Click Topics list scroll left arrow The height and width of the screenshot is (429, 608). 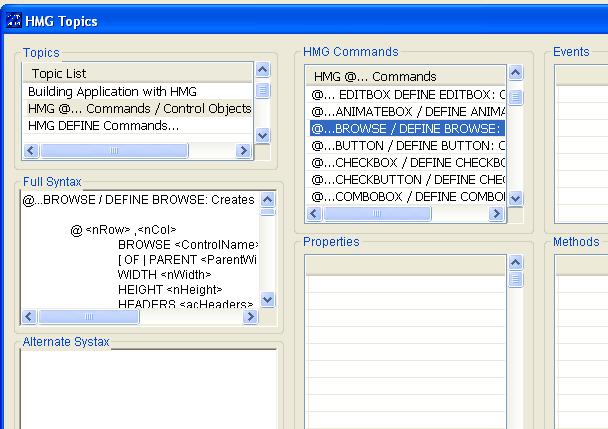31,150
